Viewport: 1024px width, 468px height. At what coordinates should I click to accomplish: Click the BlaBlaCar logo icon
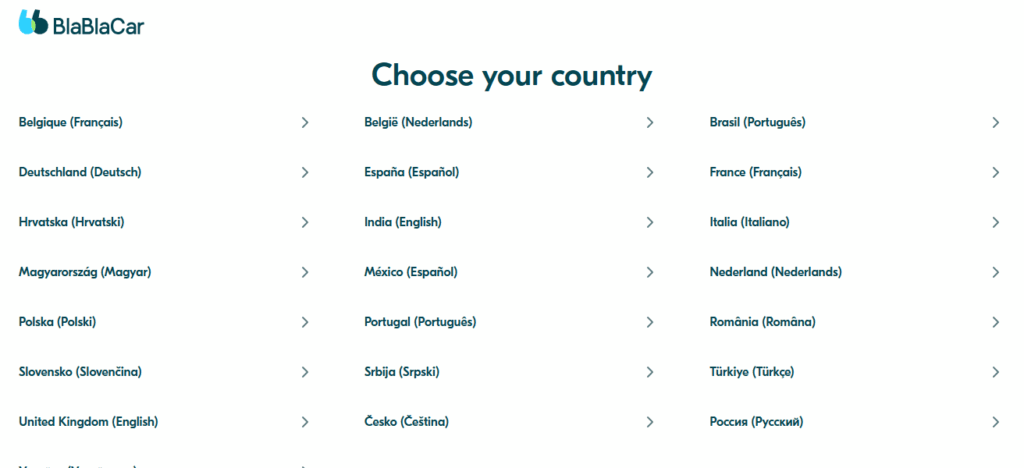click(33, 23)
